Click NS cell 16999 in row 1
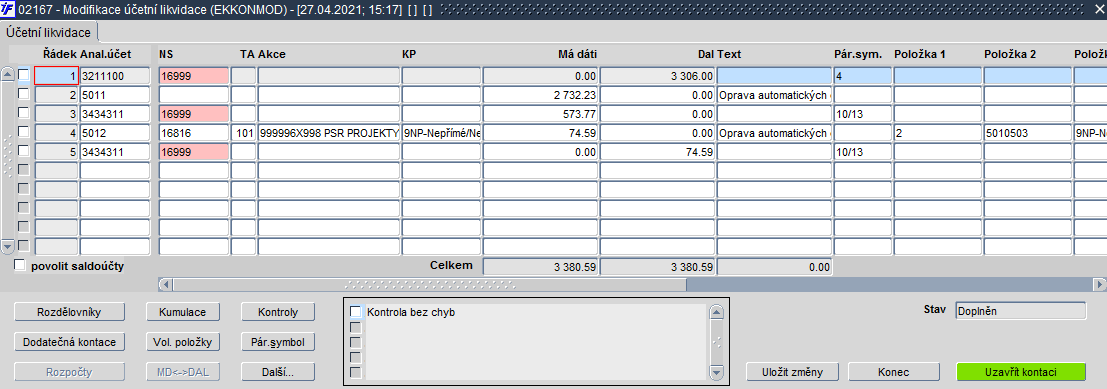Screen dimensions: 1107x389 (194, 76)
